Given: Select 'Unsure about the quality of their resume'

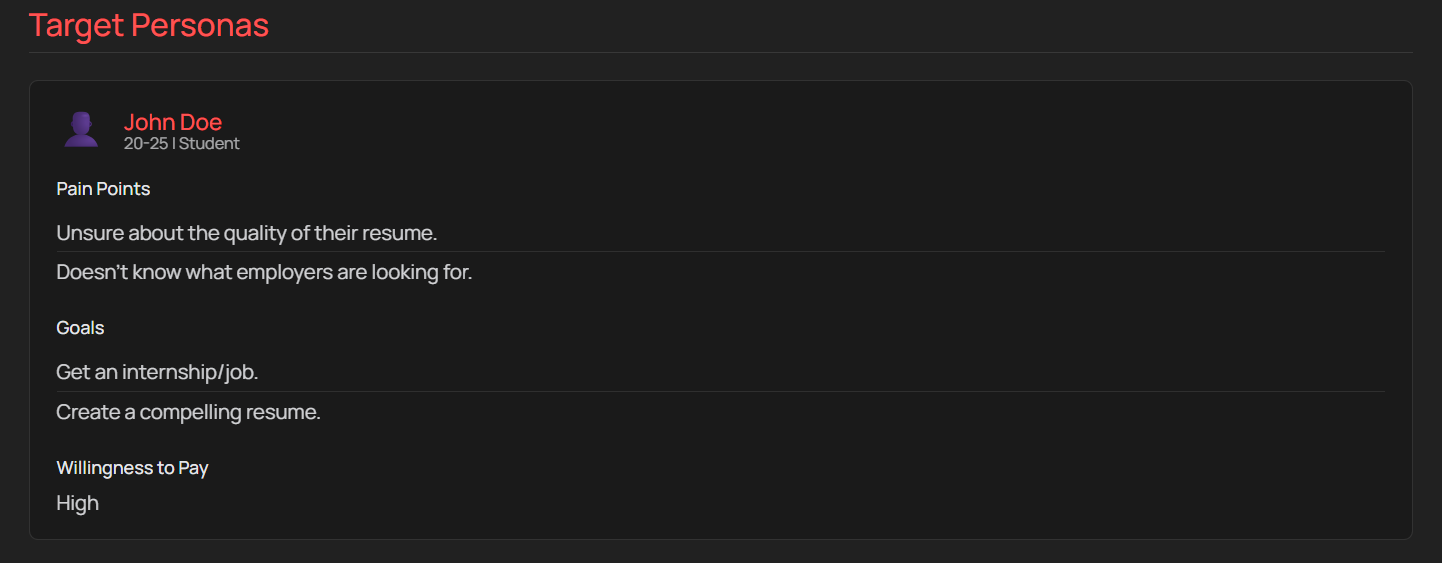Looking at the screenshot, I should 247,233.
